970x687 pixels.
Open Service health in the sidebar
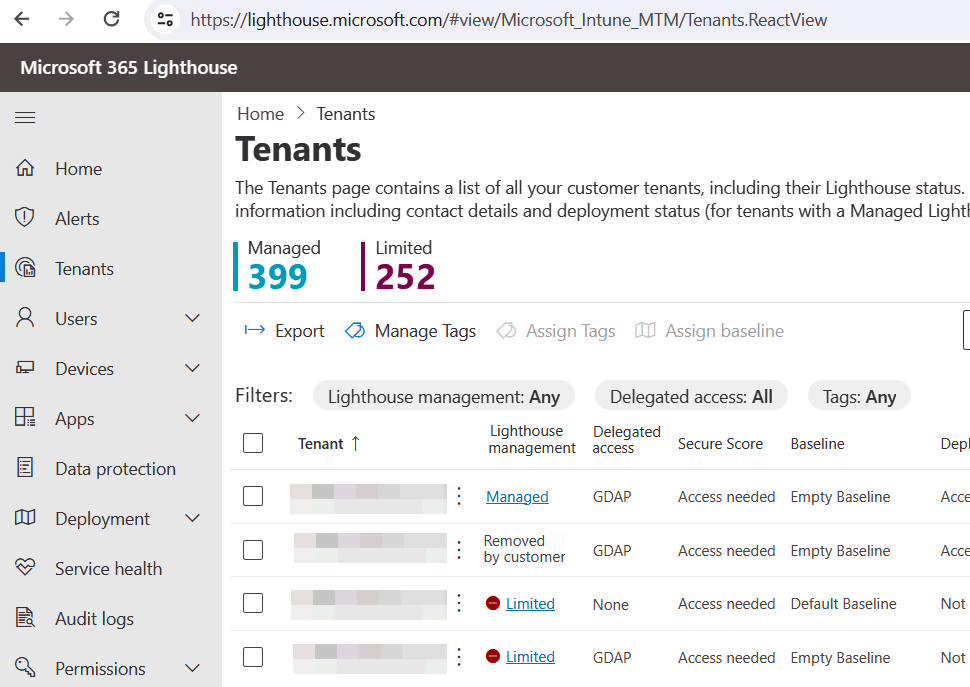(109, 568)
